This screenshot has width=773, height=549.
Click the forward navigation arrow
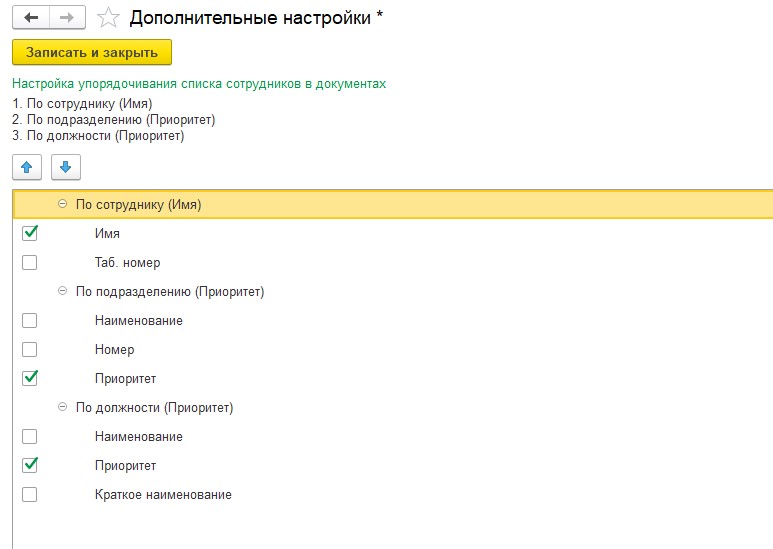pos(68,18)
